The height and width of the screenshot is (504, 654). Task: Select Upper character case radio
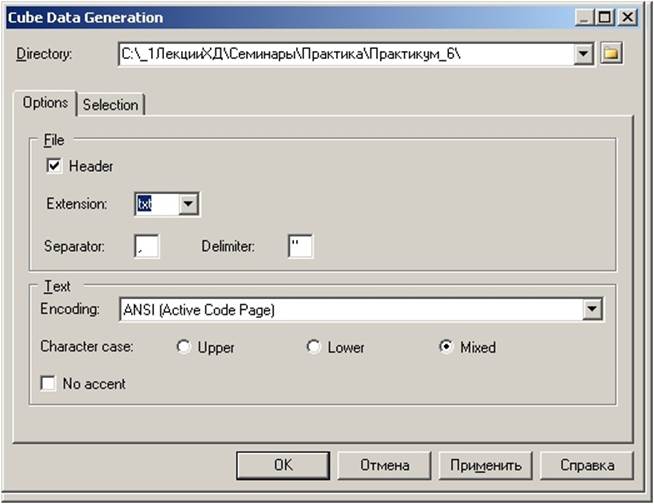(183, 347)
